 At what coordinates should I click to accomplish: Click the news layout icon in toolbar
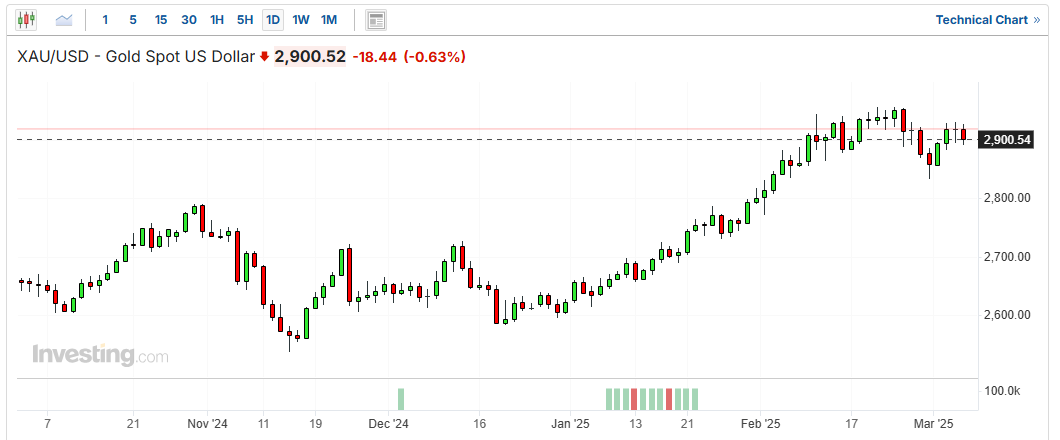click(376, 19)
